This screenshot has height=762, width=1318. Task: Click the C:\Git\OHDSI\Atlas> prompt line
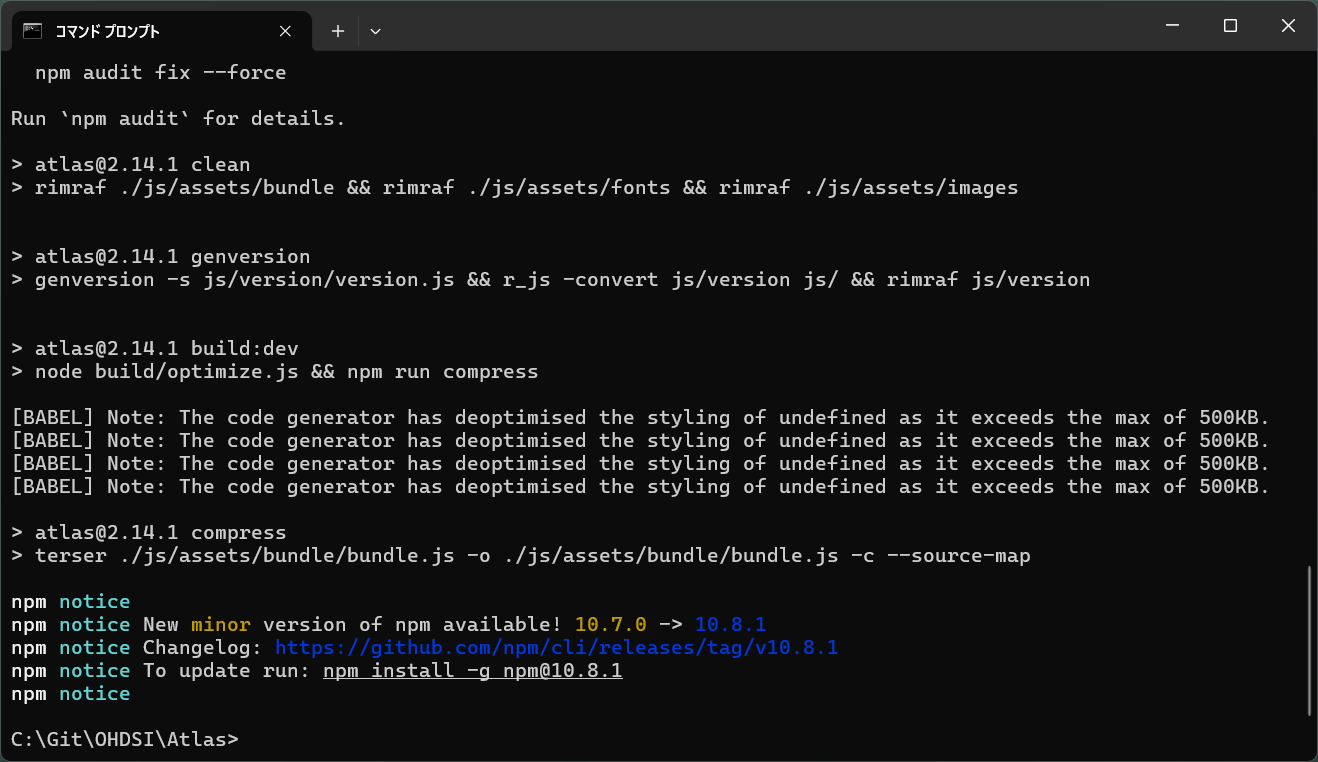click(x=125, y=740)
